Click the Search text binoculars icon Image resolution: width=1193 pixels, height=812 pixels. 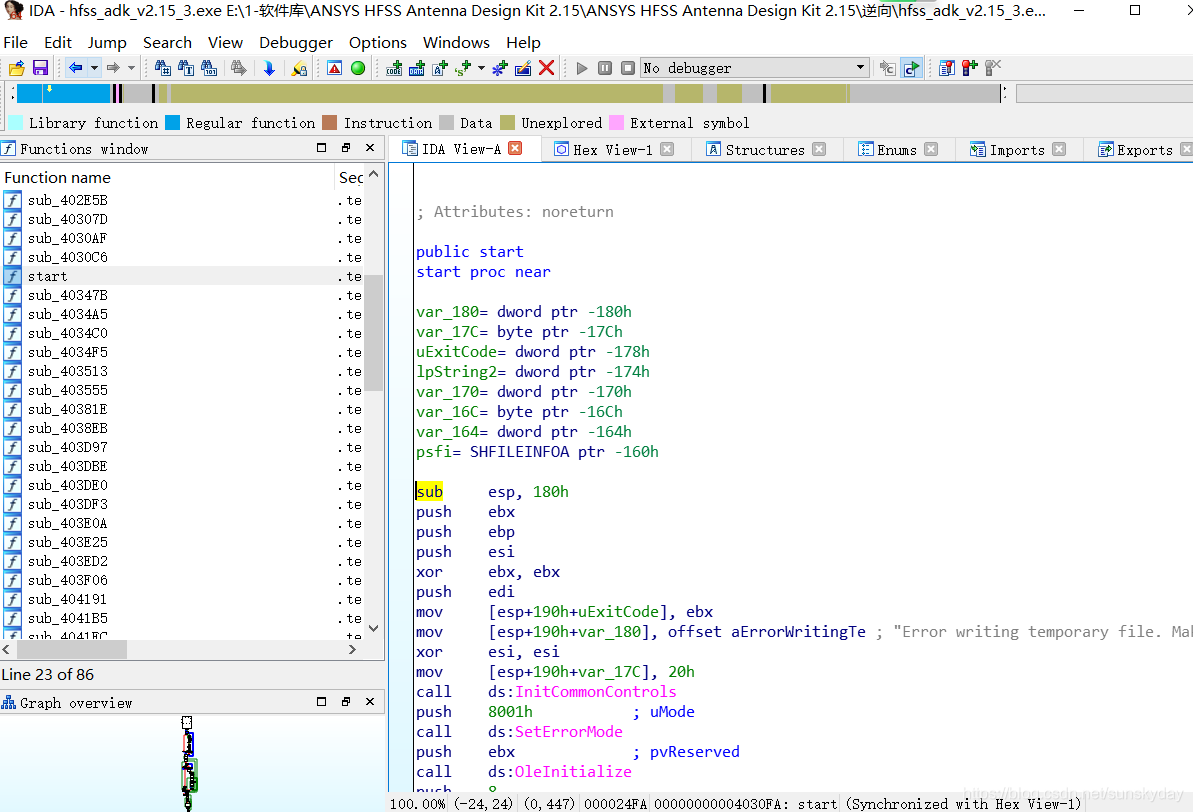186,68
